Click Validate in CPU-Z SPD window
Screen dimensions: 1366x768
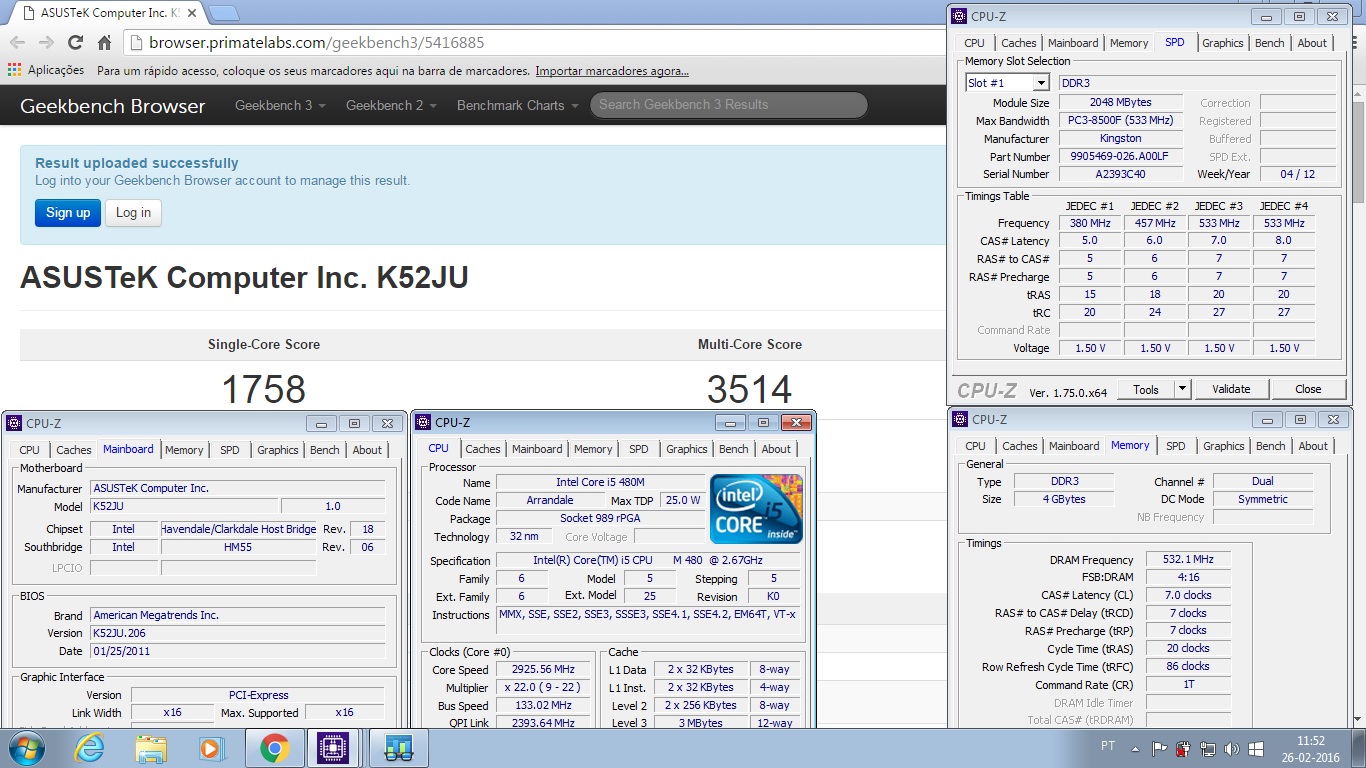click(x=1231, y=389)
